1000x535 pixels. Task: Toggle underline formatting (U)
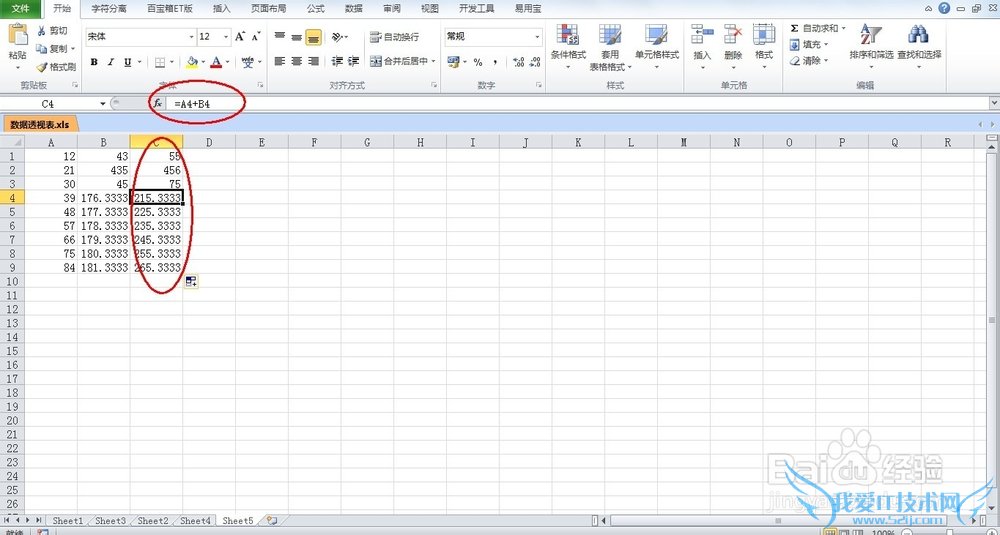[128, 62]
